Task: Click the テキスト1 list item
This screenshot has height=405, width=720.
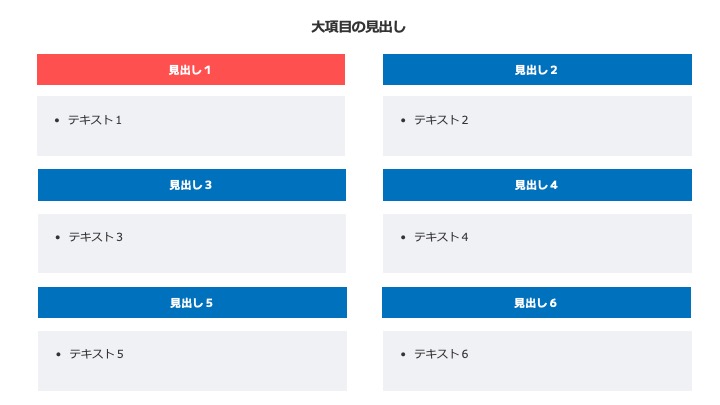Action: coord(95,120)
